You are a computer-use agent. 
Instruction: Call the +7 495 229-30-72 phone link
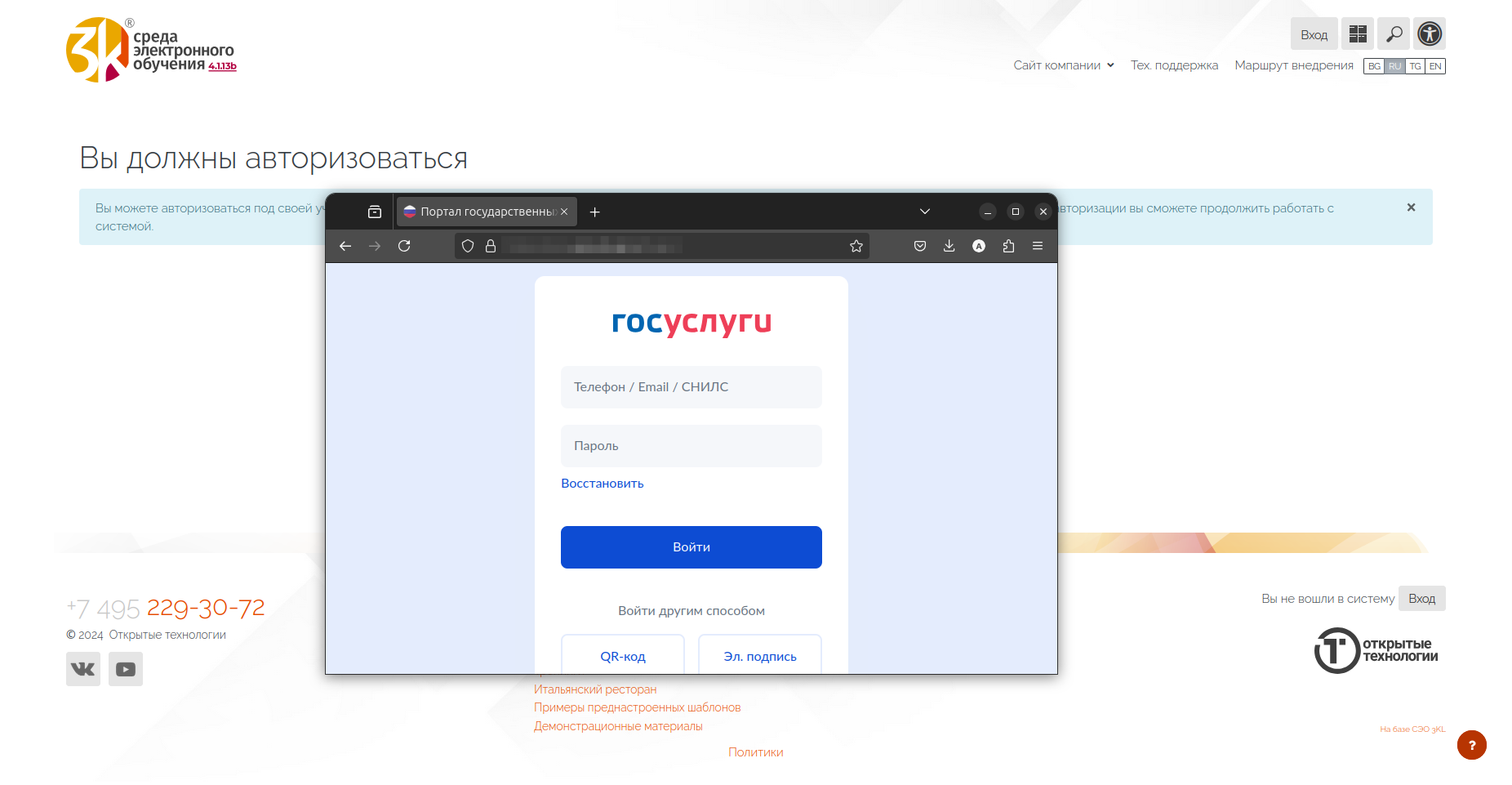tap(166, 608)
